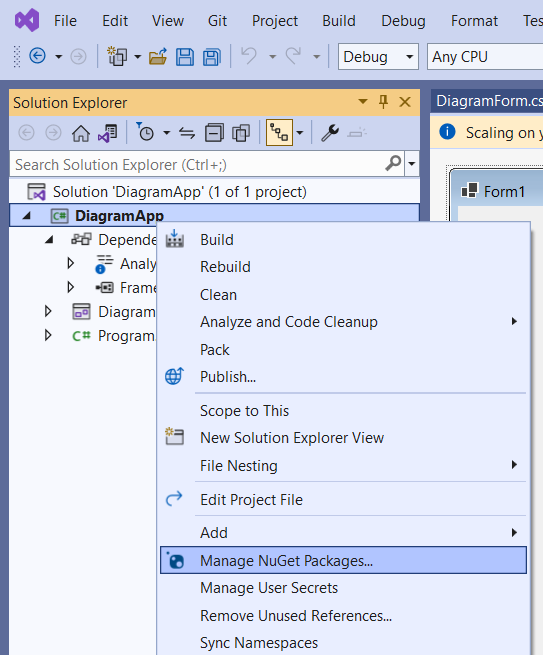Toggle auto-hide pin on Solution Explorer
The width and height of the screenshot is (543, 655).
383,102
